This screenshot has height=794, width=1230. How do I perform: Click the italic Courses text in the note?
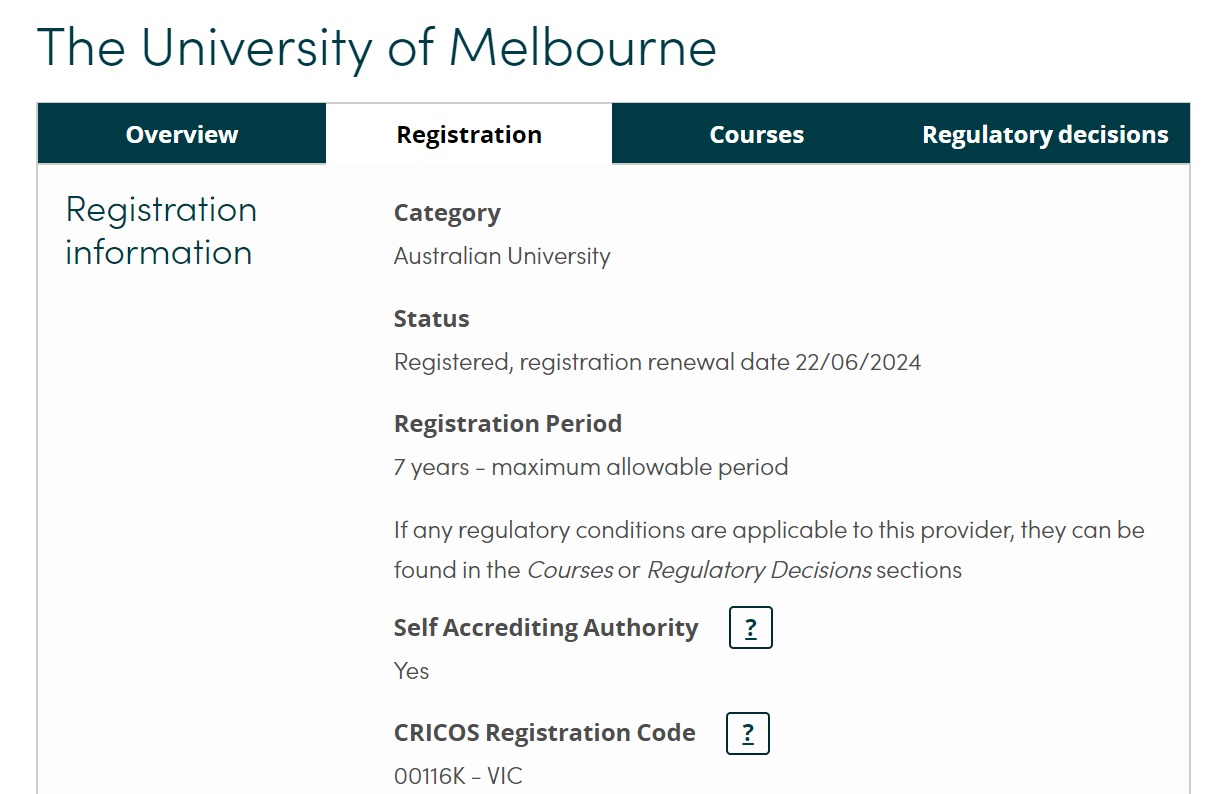click(570, 570)
